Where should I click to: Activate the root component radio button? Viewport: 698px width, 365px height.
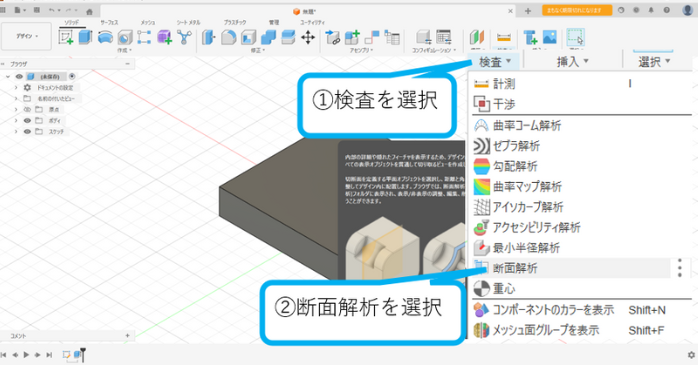point(72,77)
